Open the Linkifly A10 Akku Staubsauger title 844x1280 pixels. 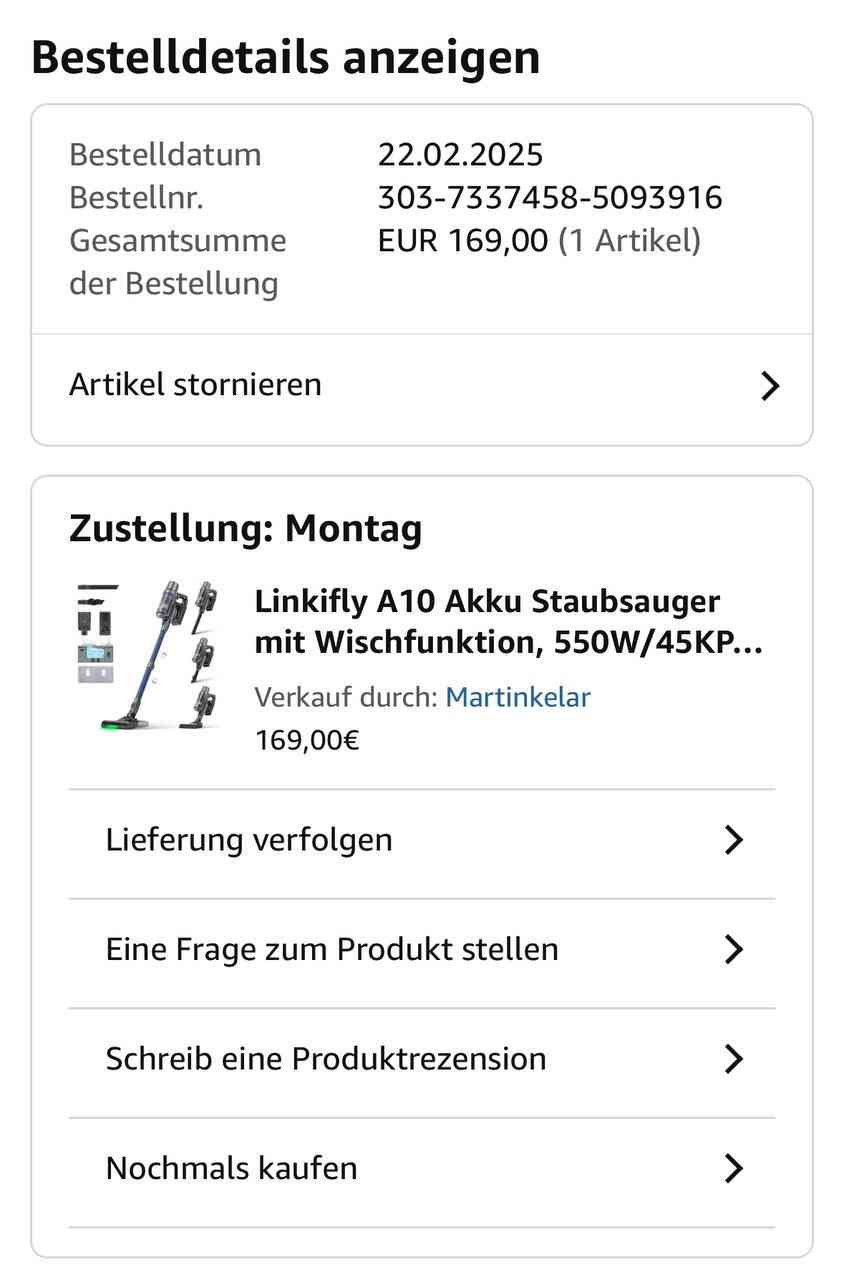[509, 623]
